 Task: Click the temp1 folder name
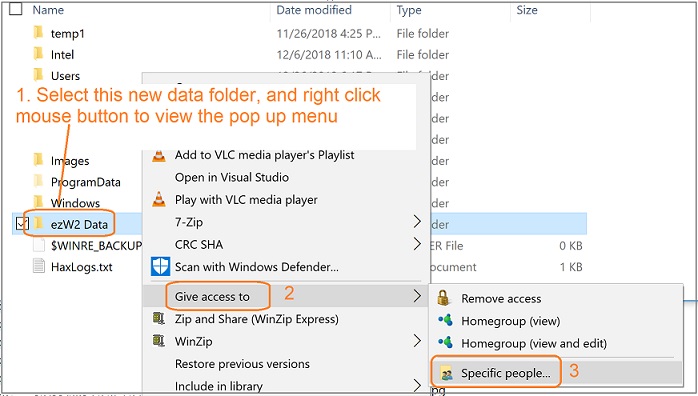68,34
